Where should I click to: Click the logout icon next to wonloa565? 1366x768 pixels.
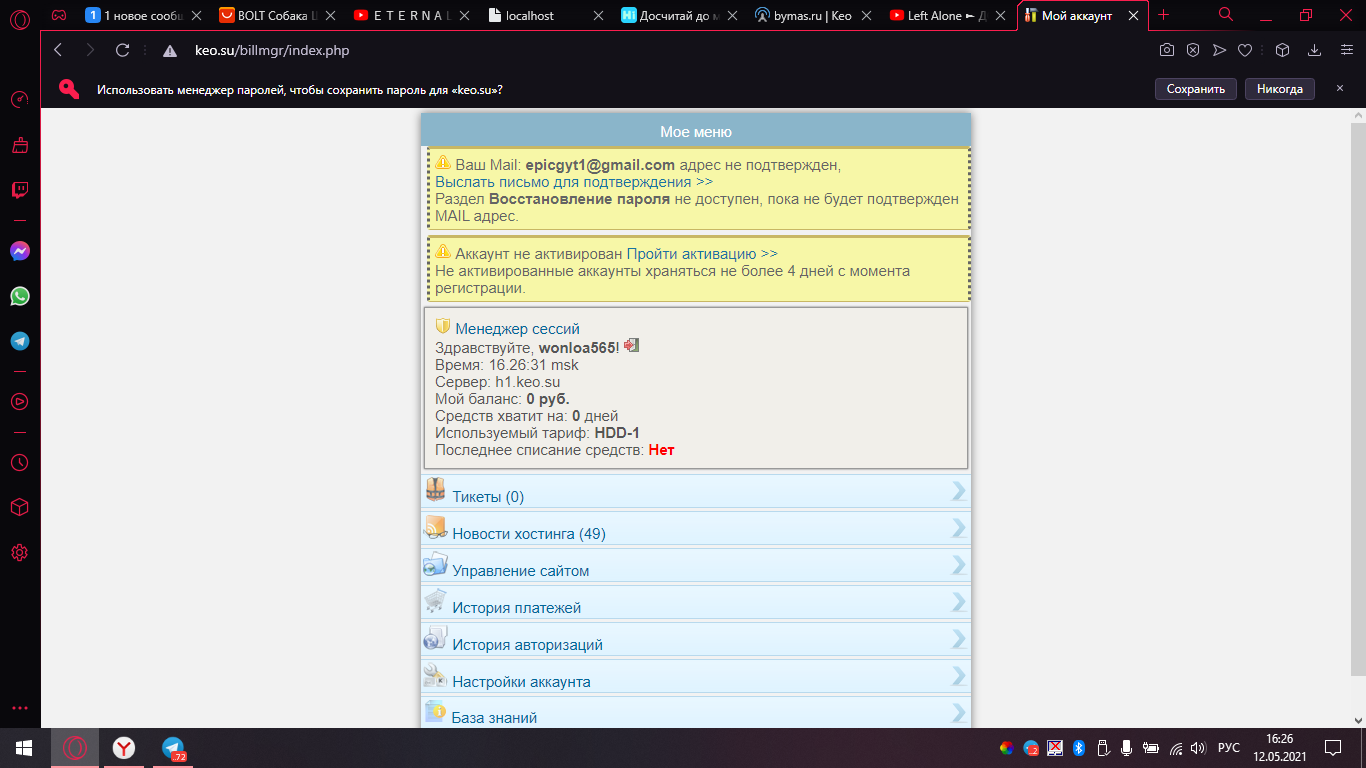631,346
